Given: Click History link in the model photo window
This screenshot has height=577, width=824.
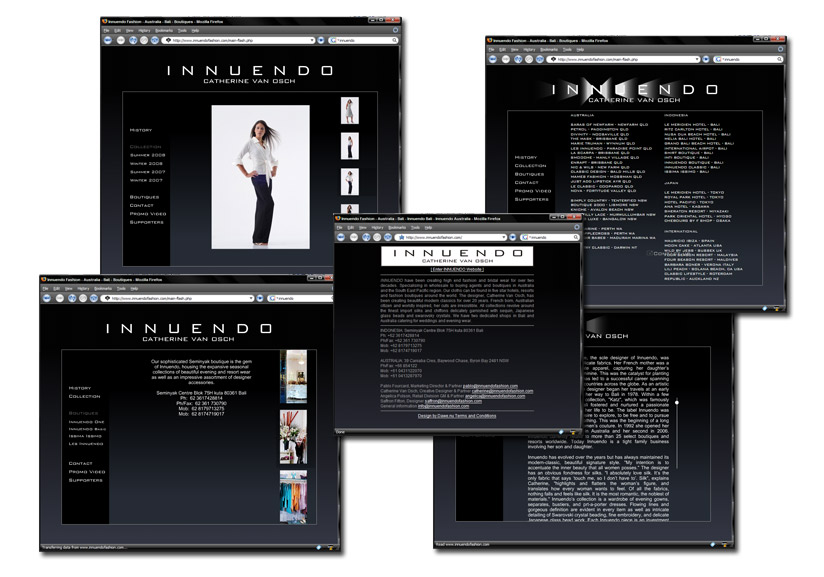Looking at the screenshot, I should (141, 130).
